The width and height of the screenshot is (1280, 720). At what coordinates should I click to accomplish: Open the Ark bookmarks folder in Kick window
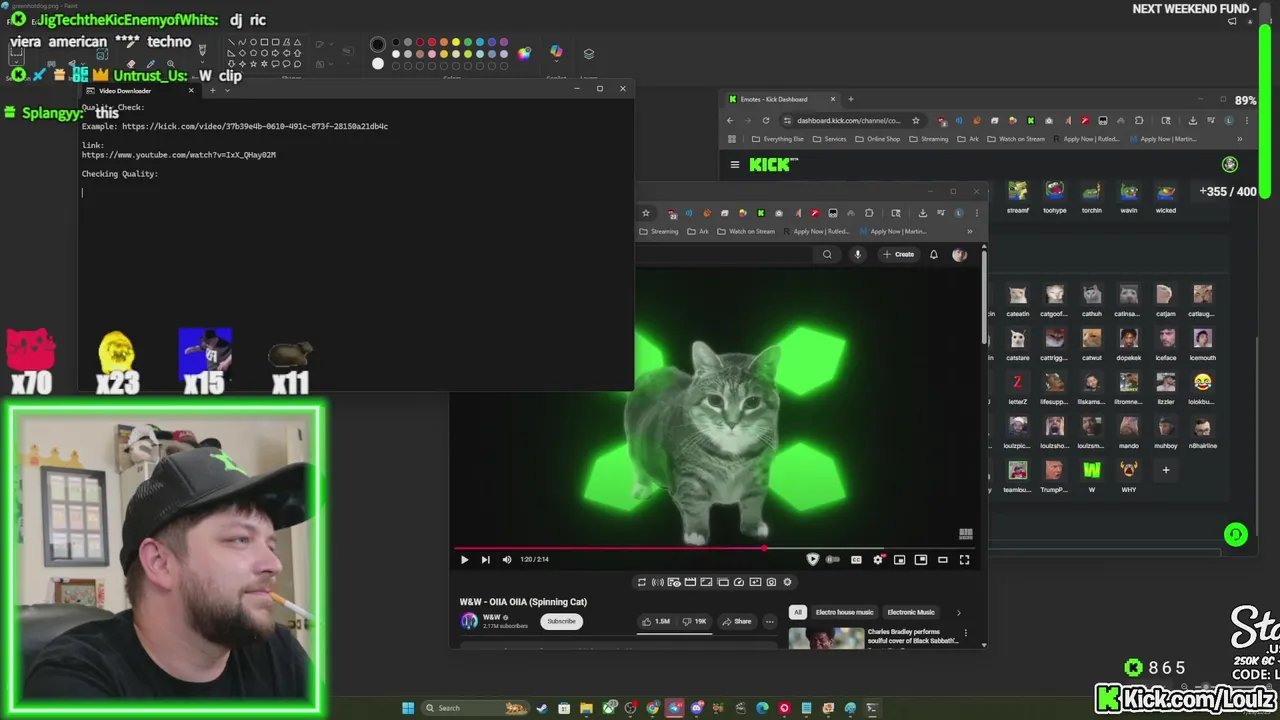969,139
